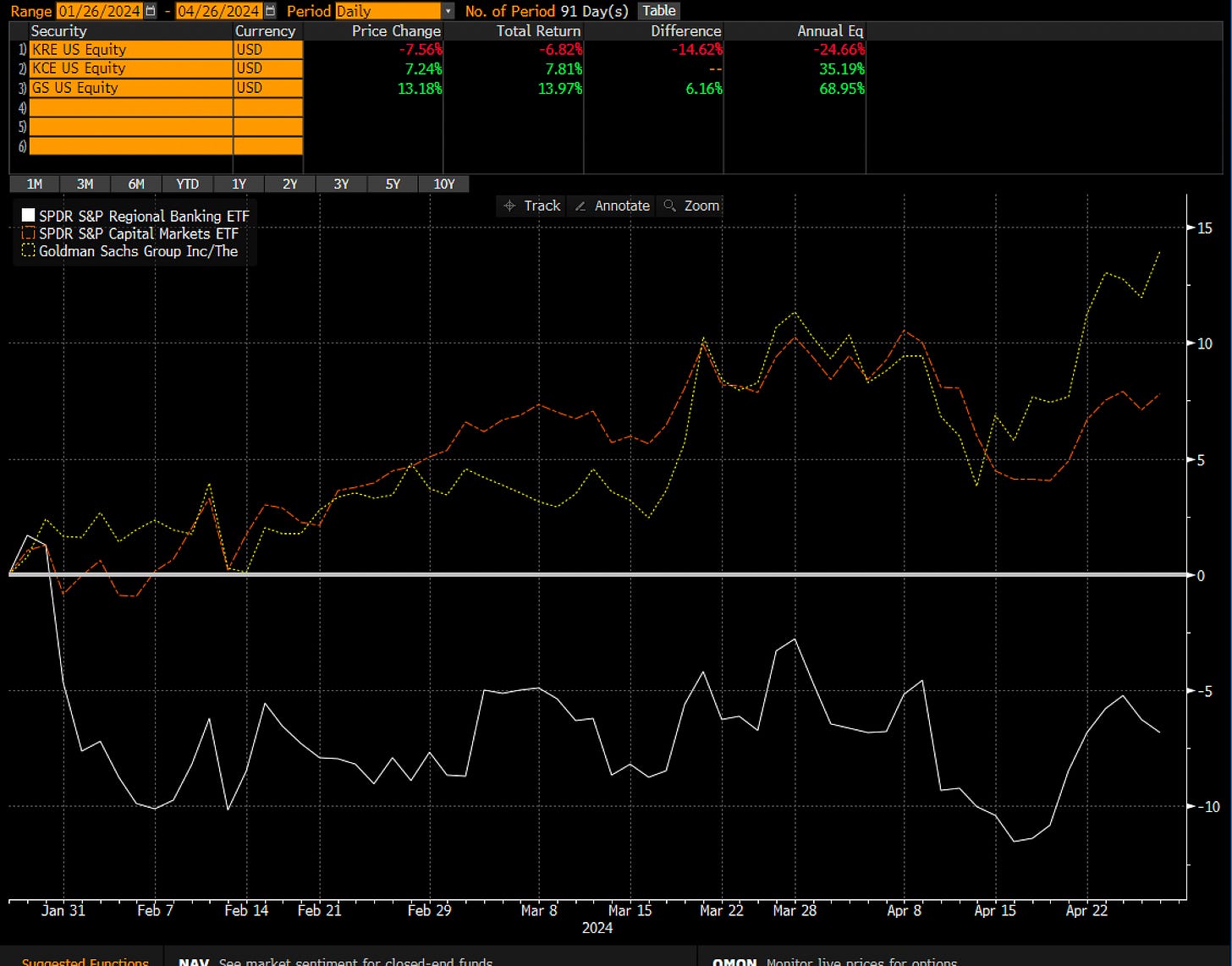Click the Security column header
The width and height of the screenshot is (1232, 966).
click(x=58, y=30)
